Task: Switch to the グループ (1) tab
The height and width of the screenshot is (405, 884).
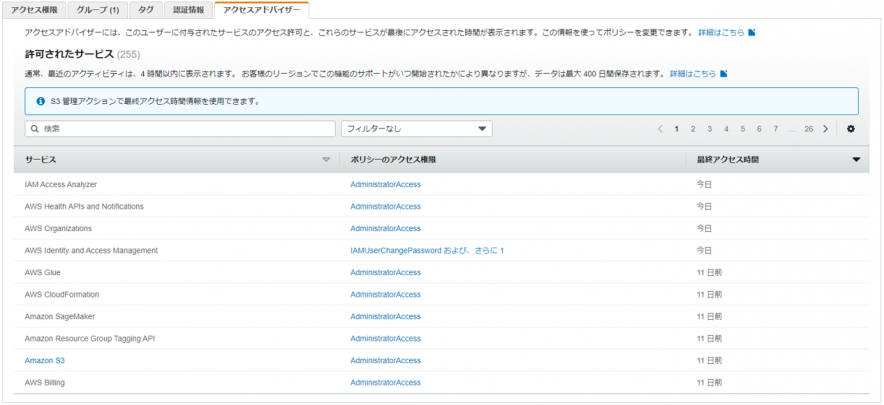Action: 98,10
